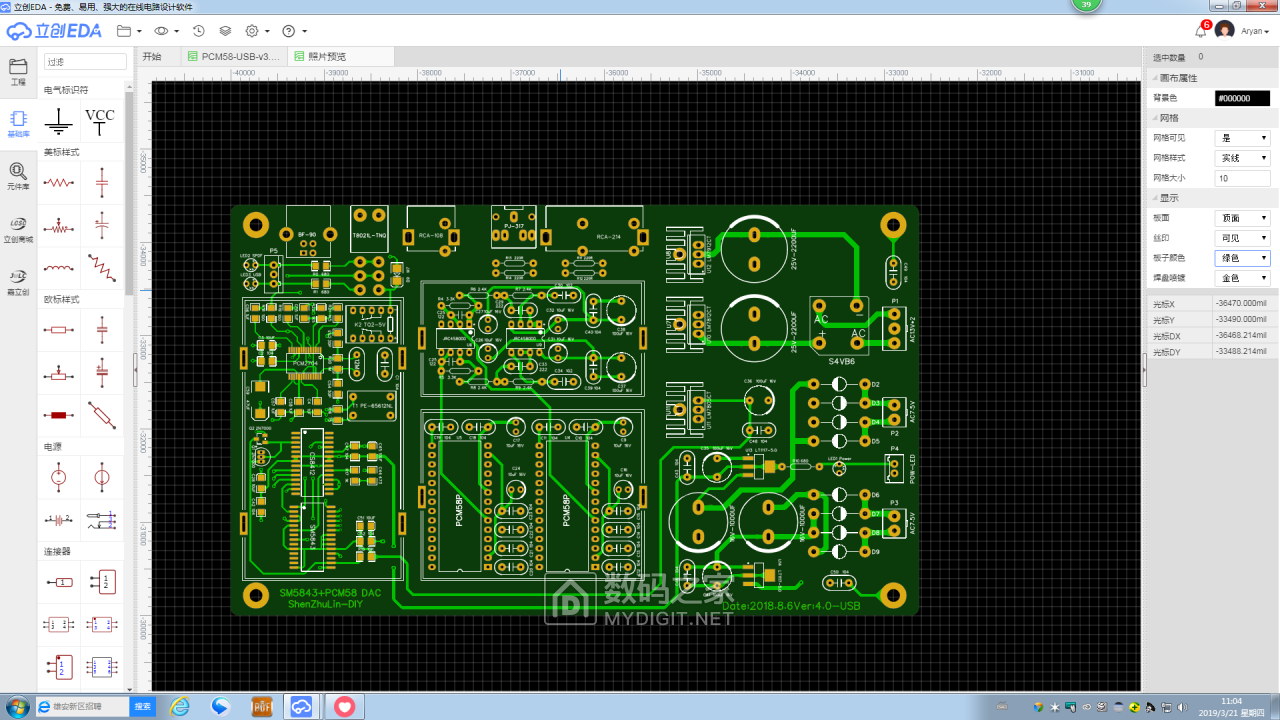The height and width of the screenshot is (720, 1280).
Task: Click the 光标Y value -33490.000mil
Action: [1239, 320]
